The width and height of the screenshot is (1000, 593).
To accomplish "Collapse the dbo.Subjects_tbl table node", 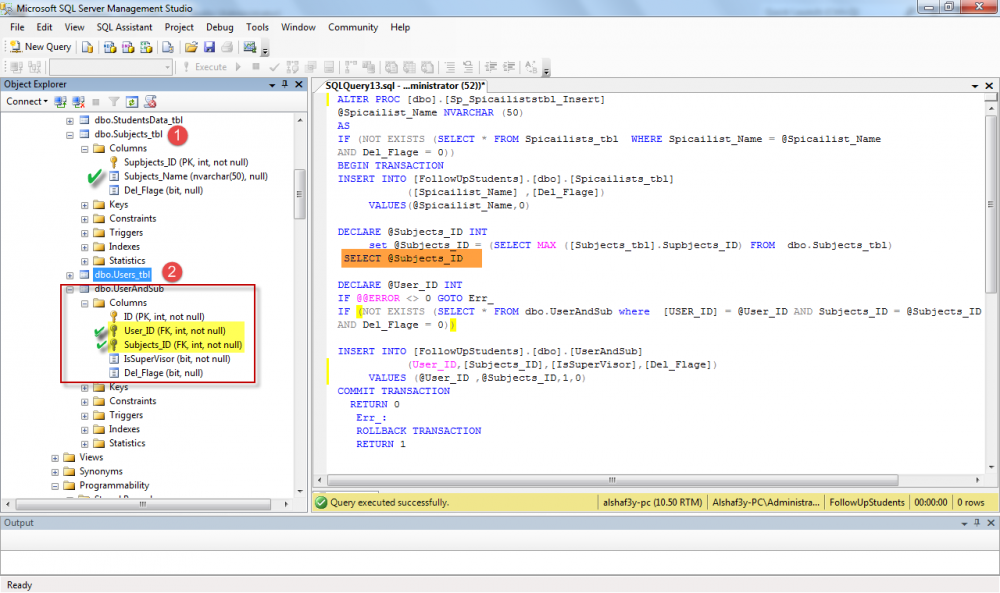I will [x=70, y=135].
